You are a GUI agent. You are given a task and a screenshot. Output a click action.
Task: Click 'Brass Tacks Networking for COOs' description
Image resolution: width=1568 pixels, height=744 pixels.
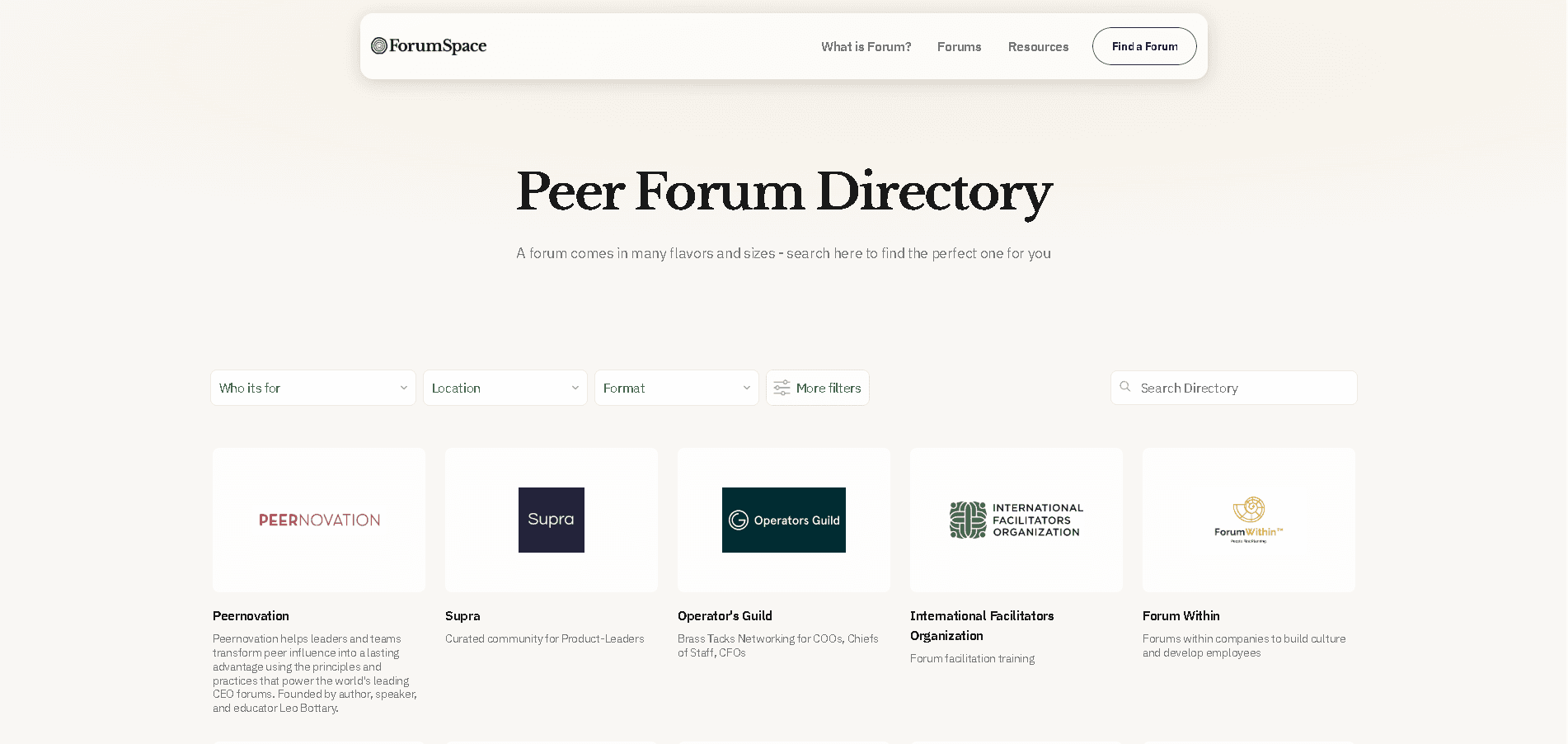click(x=778, y=646)
